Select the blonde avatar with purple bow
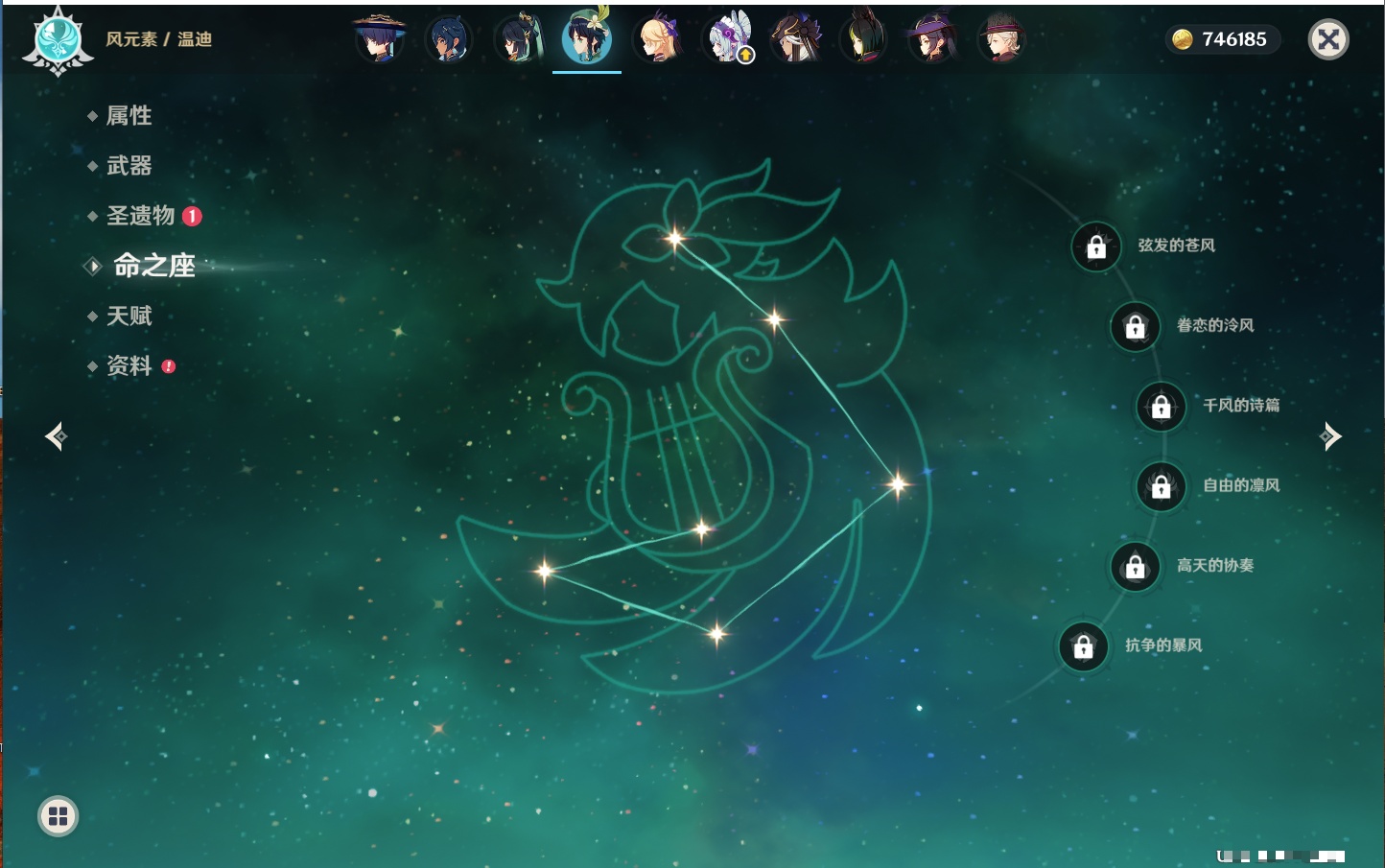This screenshot has height=868, width=1385. coord(657,39)
